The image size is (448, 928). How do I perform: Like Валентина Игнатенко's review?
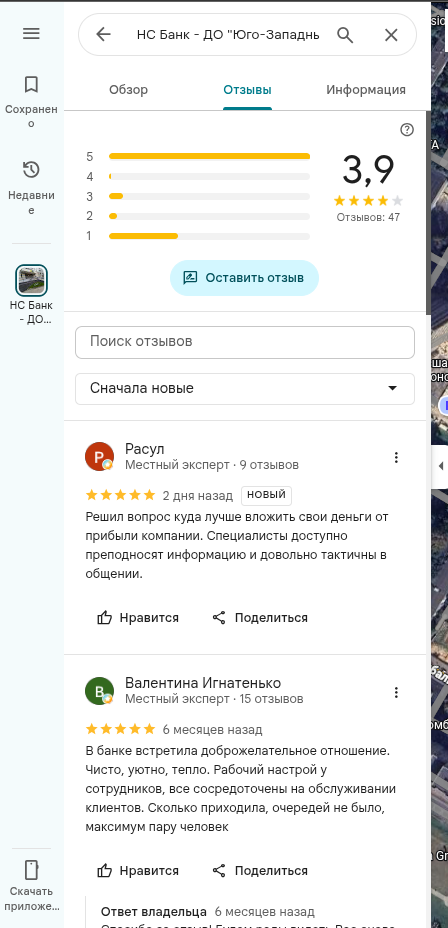coord(138,871)
